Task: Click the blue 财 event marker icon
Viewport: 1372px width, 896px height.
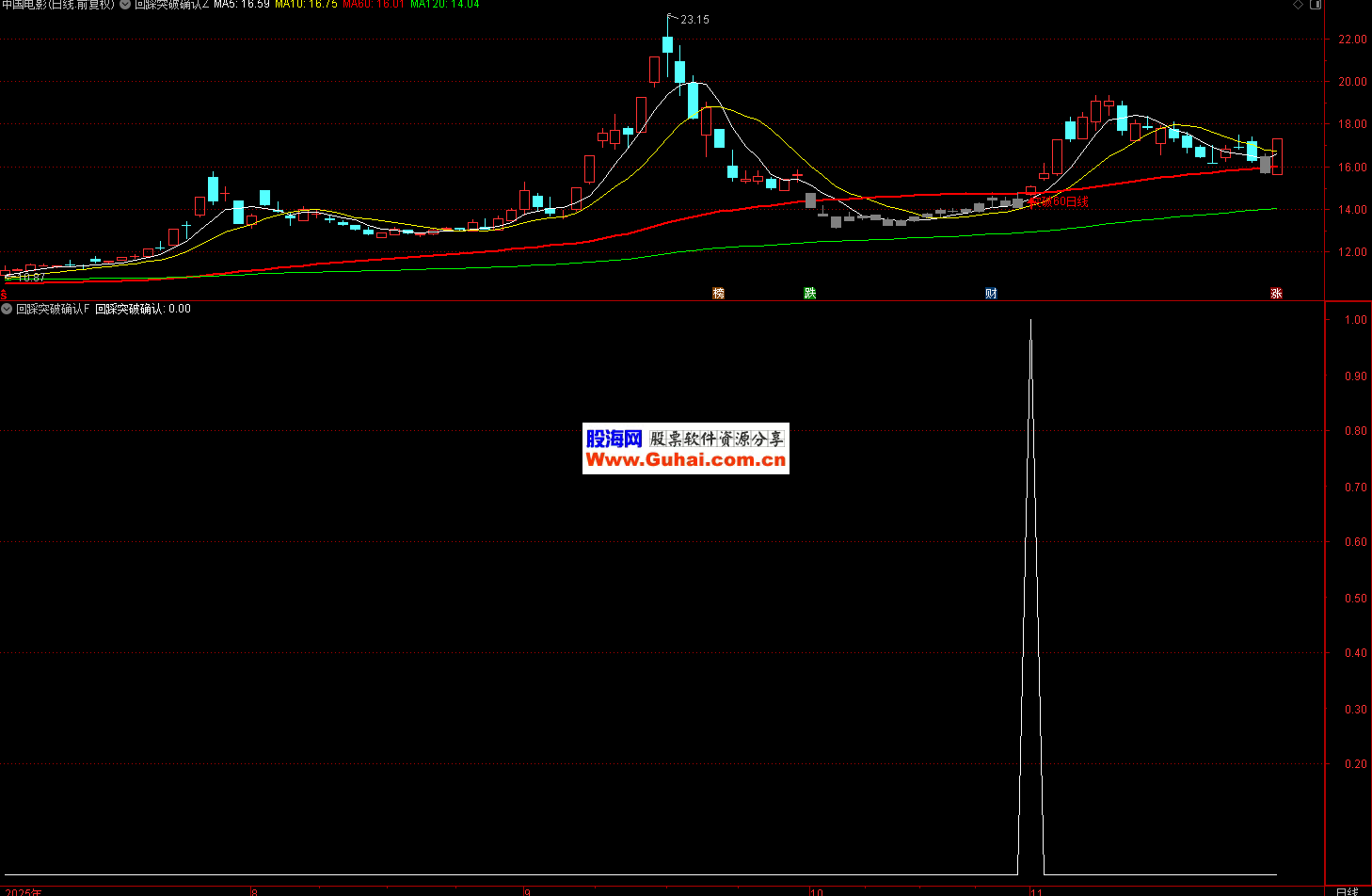Action: [991, 294]
